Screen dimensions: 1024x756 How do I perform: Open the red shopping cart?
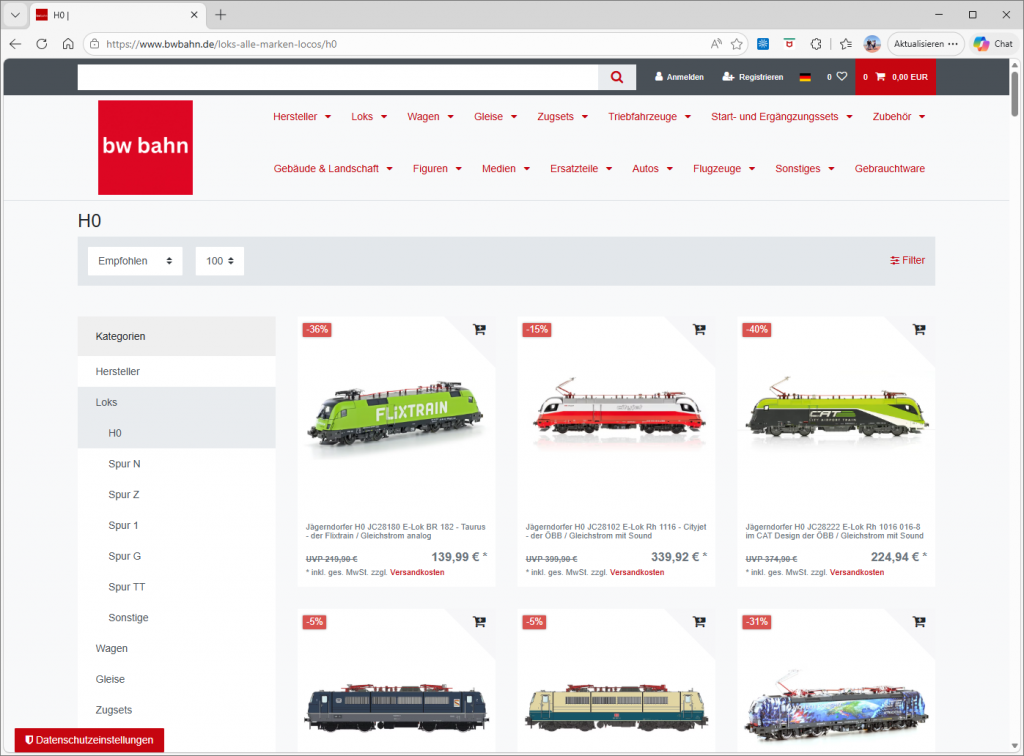click(895, 77)
